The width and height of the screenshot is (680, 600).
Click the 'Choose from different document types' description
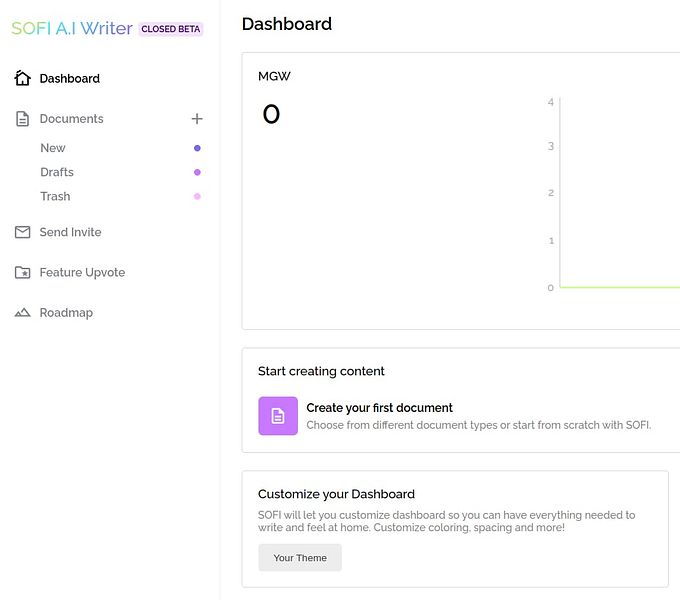pyautogui.click(x=479, y=425)
